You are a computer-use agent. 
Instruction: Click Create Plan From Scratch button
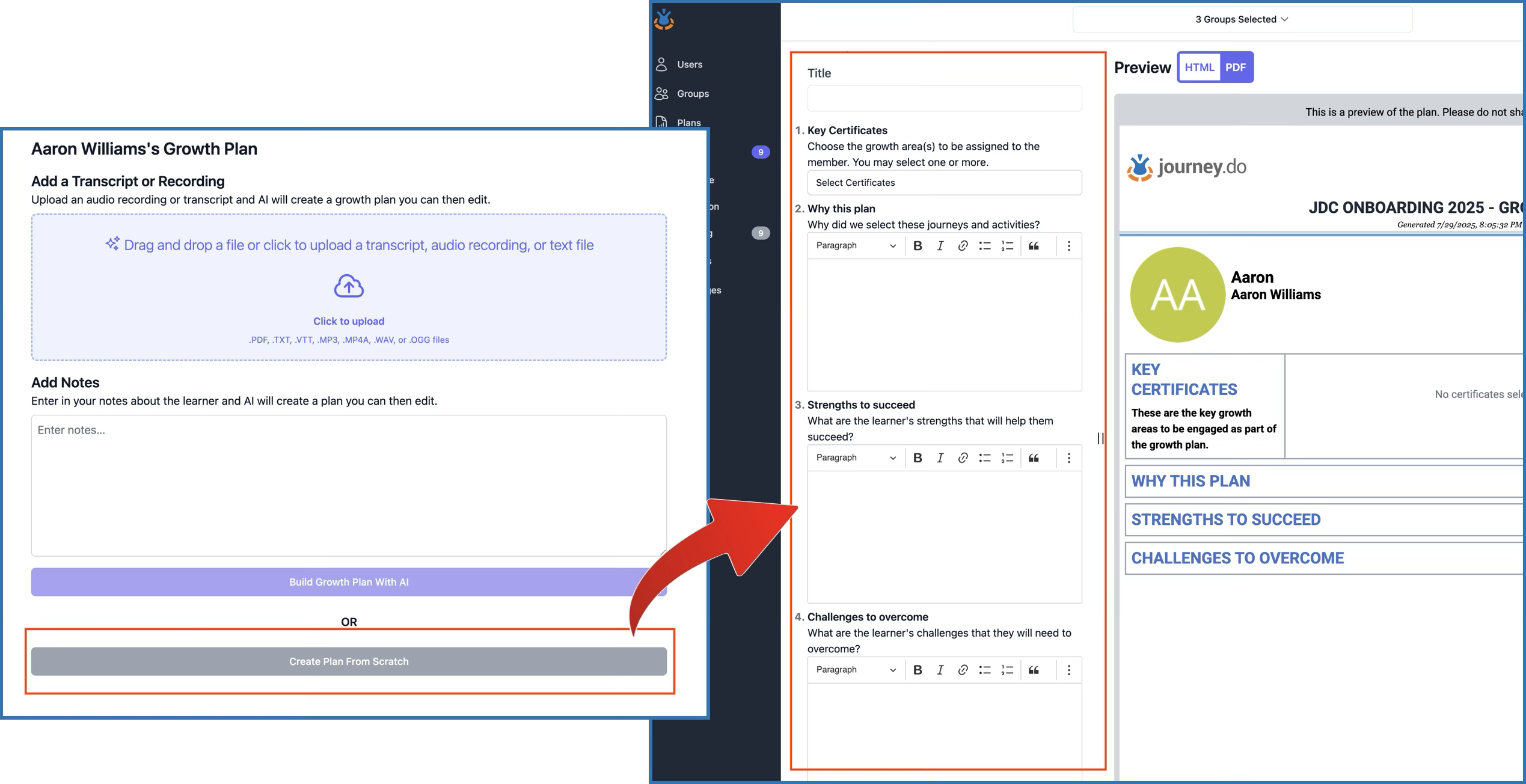(x=349, y=661)
